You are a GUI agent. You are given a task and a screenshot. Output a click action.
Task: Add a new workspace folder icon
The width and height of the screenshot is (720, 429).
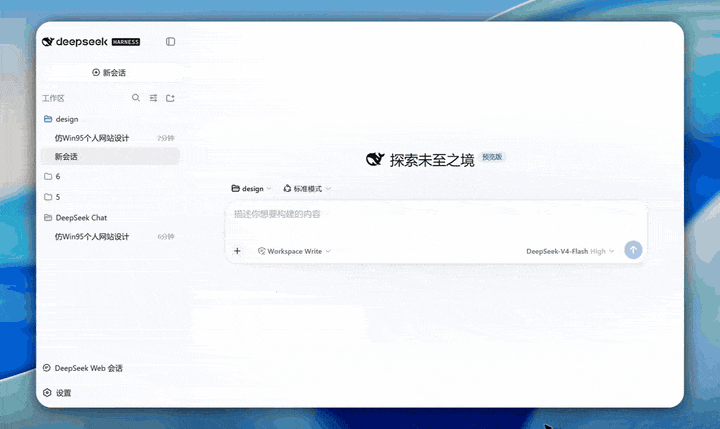coord(170,98)
